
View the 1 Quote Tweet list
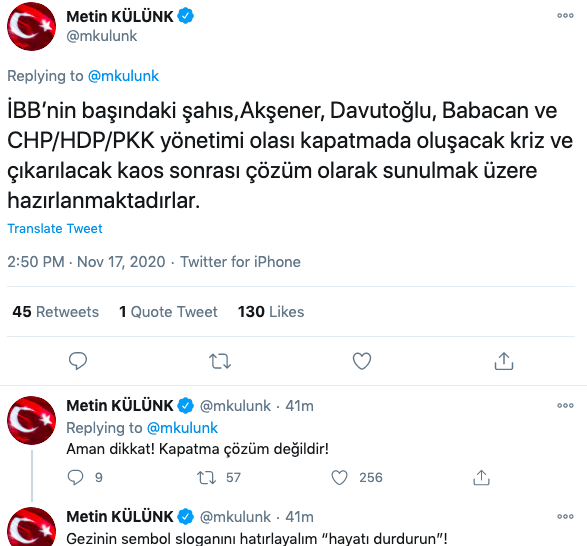(x=168, y=312)
